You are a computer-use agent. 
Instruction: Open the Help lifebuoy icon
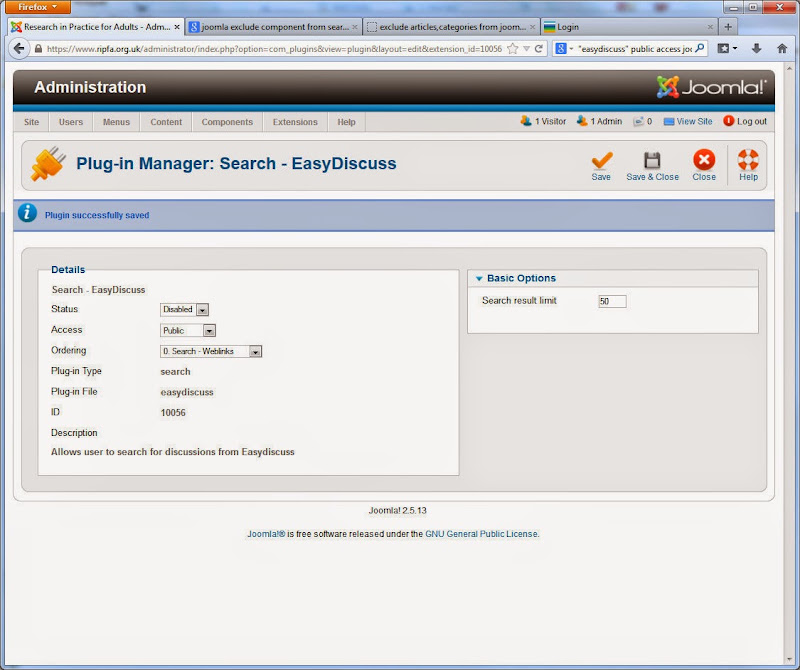pyautogui.click(x=748, y=160)
